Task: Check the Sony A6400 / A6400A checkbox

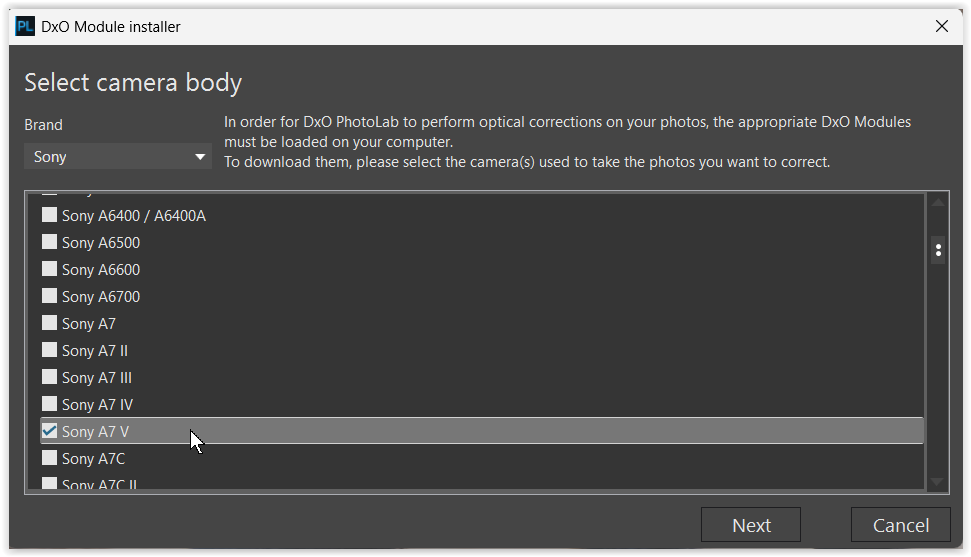Action: [49, 215]
